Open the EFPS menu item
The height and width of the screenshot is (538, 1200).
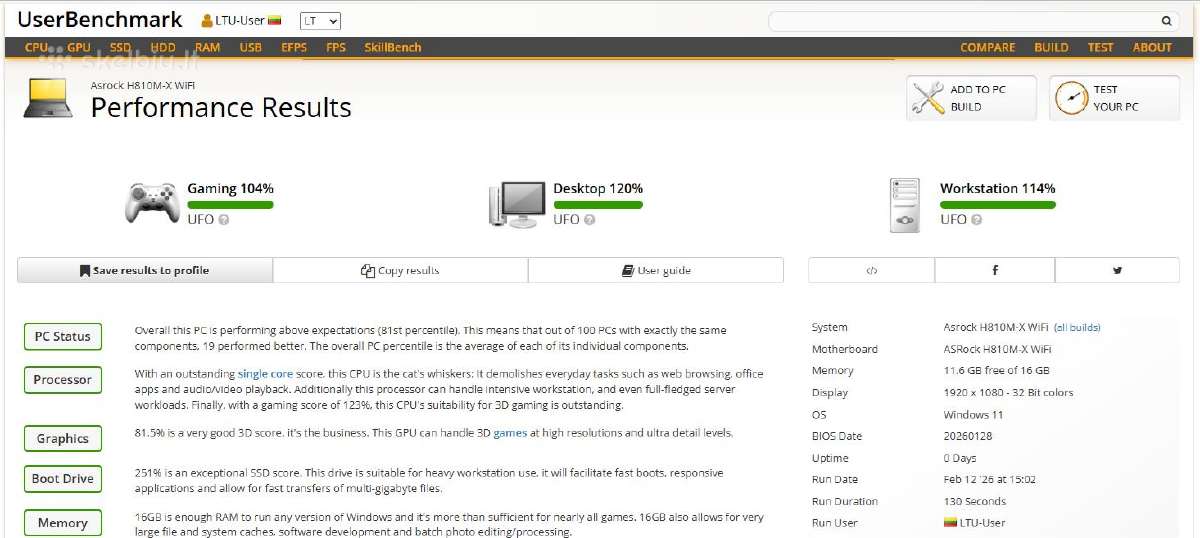pos(294,47)
